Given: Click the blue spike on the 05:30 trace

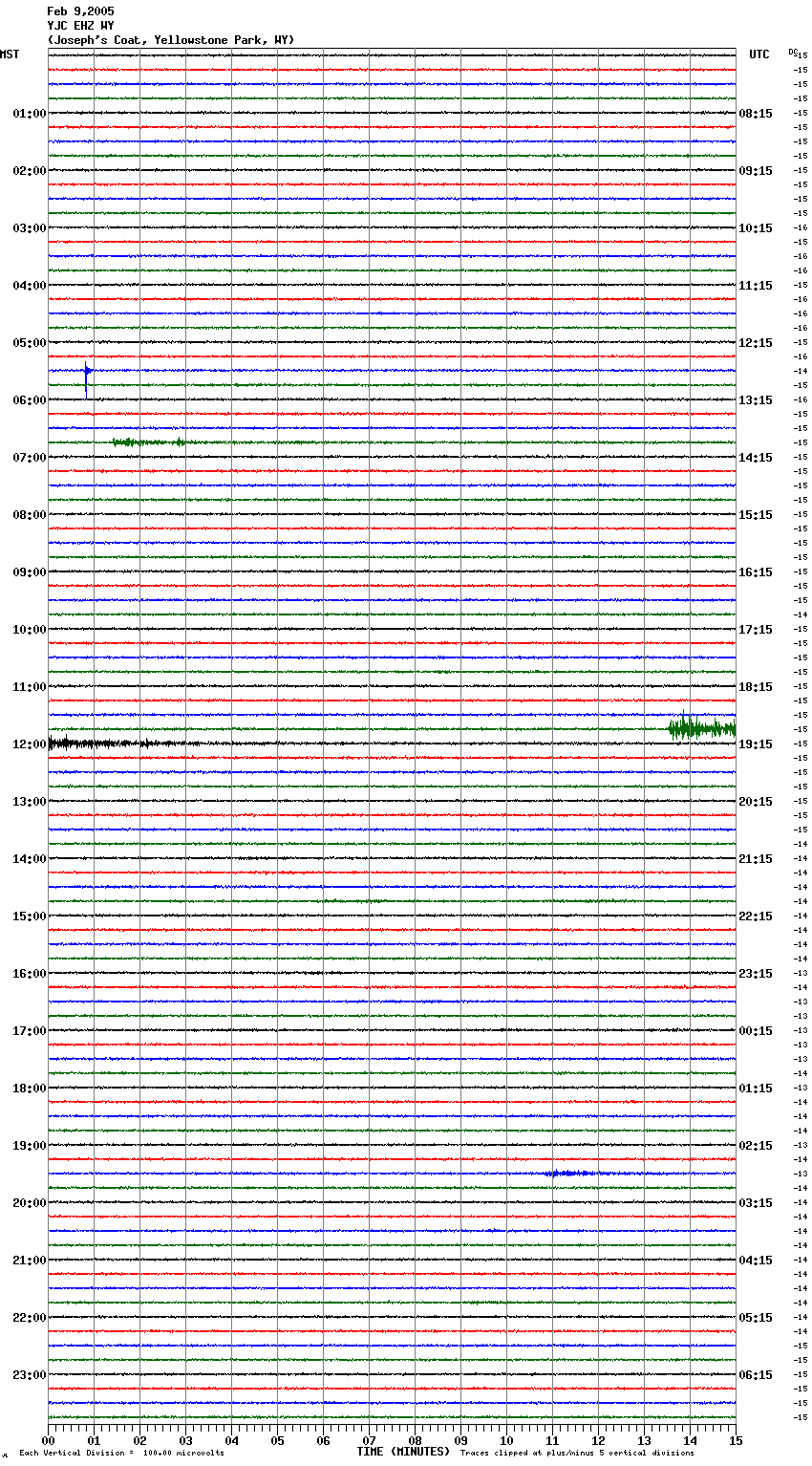Looking at the screenshot, I should click(87, 379).
